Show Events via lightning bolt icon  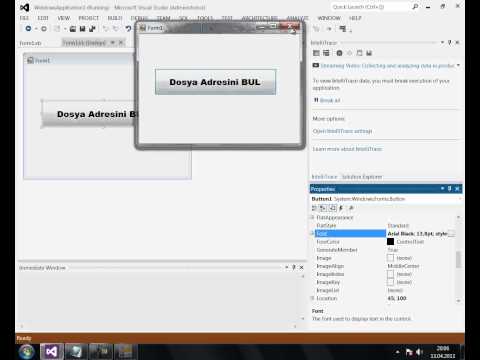(x=341, y=208)
